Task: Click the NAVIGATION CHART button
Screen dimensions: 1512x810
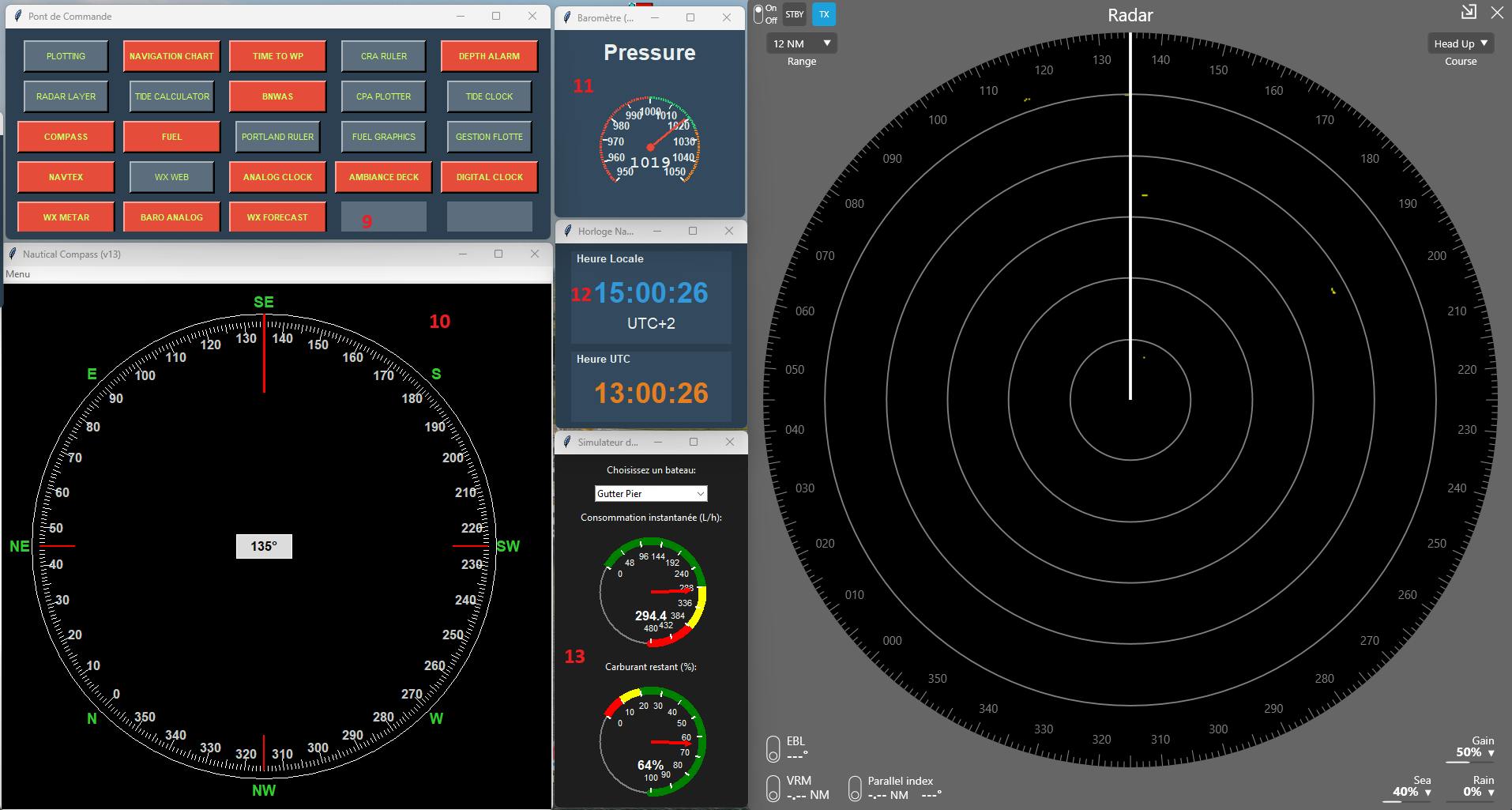Action: (x=171, y=56)
